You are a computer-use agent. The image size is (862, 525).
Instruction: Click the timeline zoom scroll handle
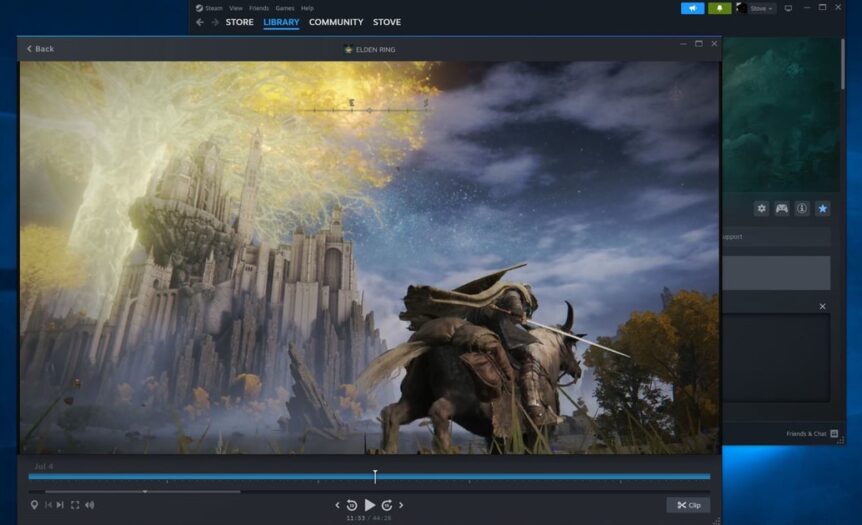pos(143,491)
